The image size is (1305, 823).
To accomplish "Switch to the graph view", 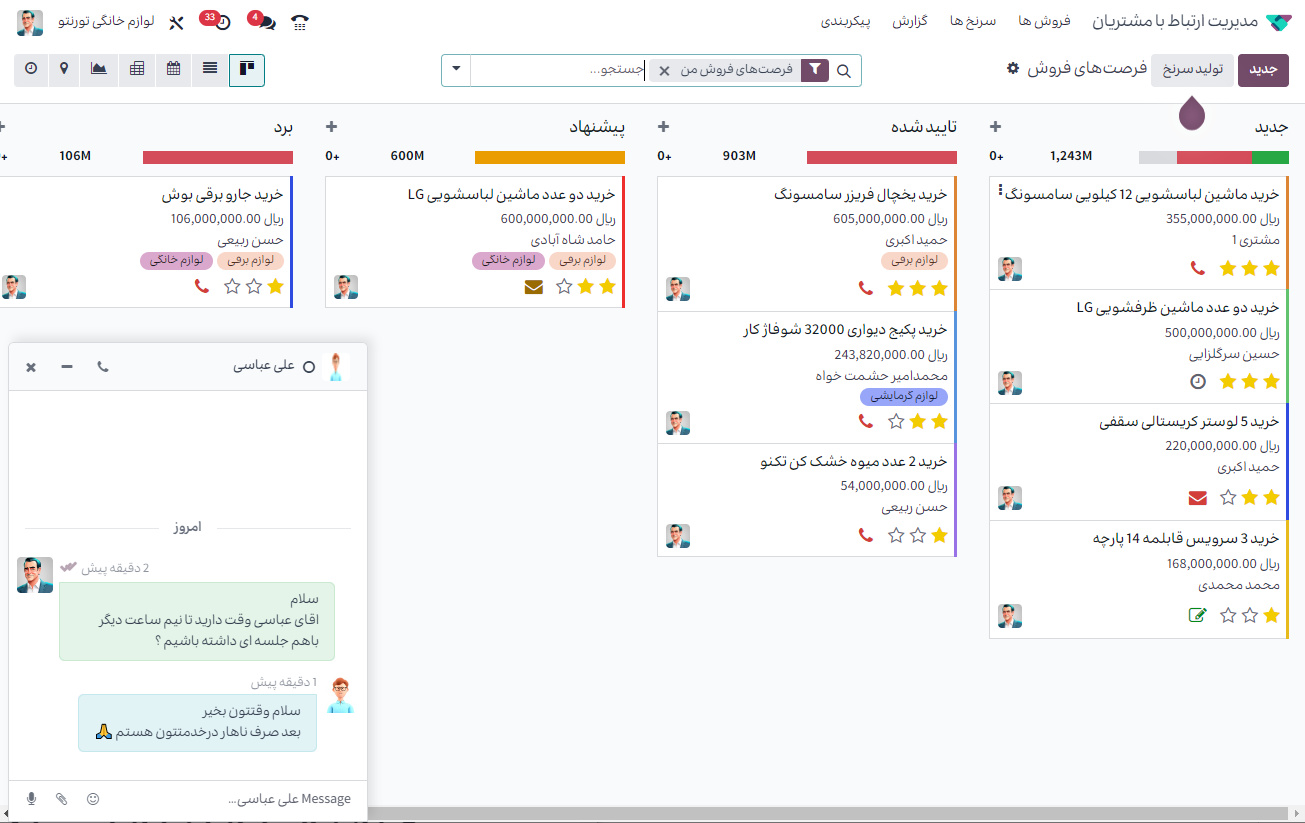I will tap(99, 69).
